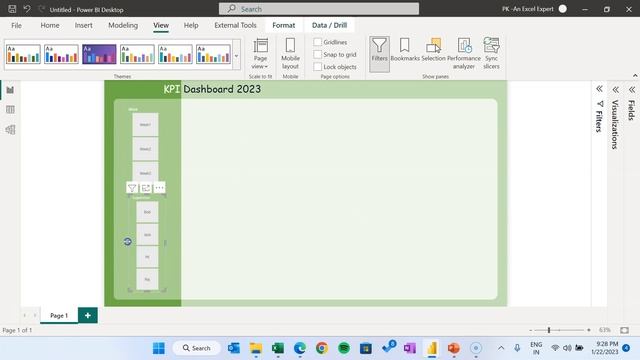Switch to the Home ribbon tab
This screenshot has width=640, height=360.
click(50, 25)
